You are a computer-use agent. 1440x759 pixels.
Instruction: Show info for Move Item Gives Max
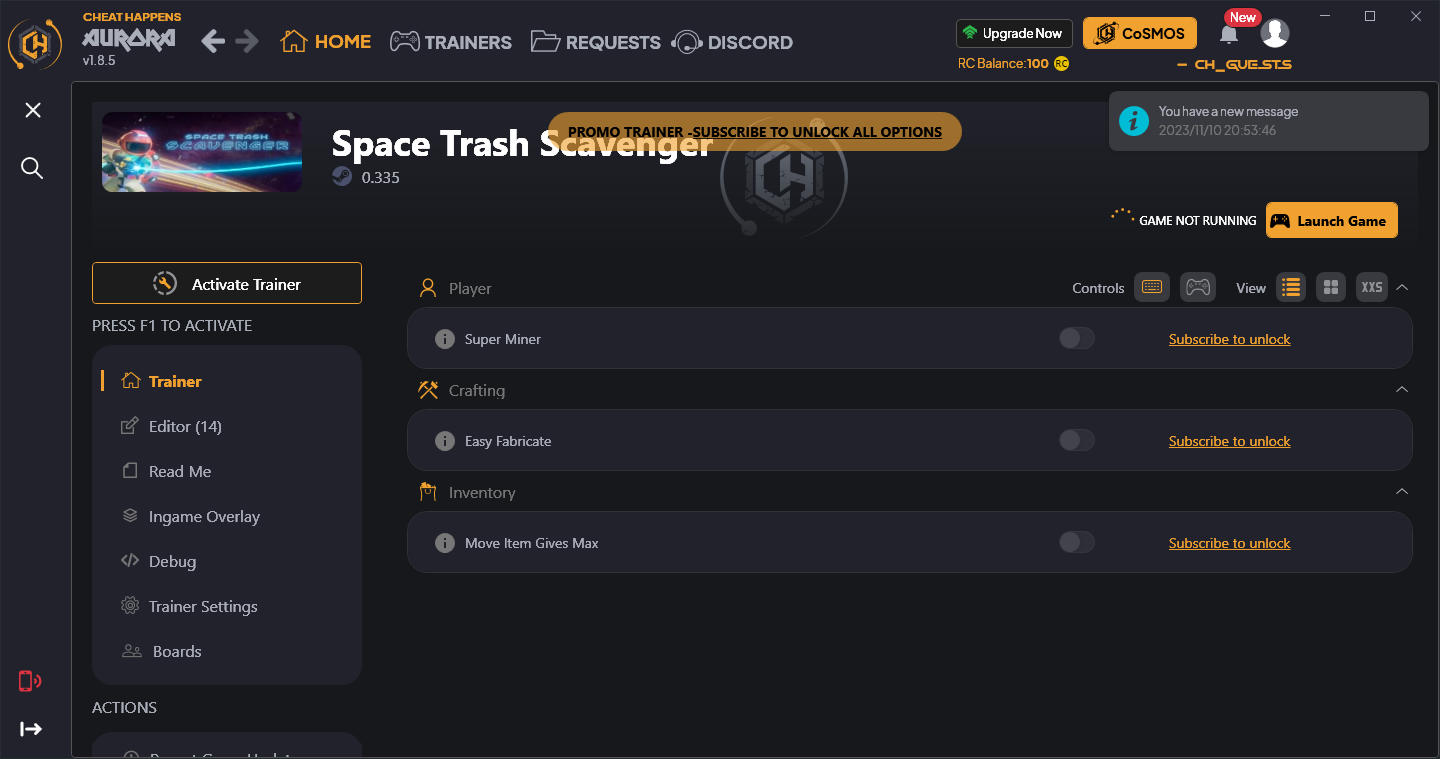click(x=445, y=543)
